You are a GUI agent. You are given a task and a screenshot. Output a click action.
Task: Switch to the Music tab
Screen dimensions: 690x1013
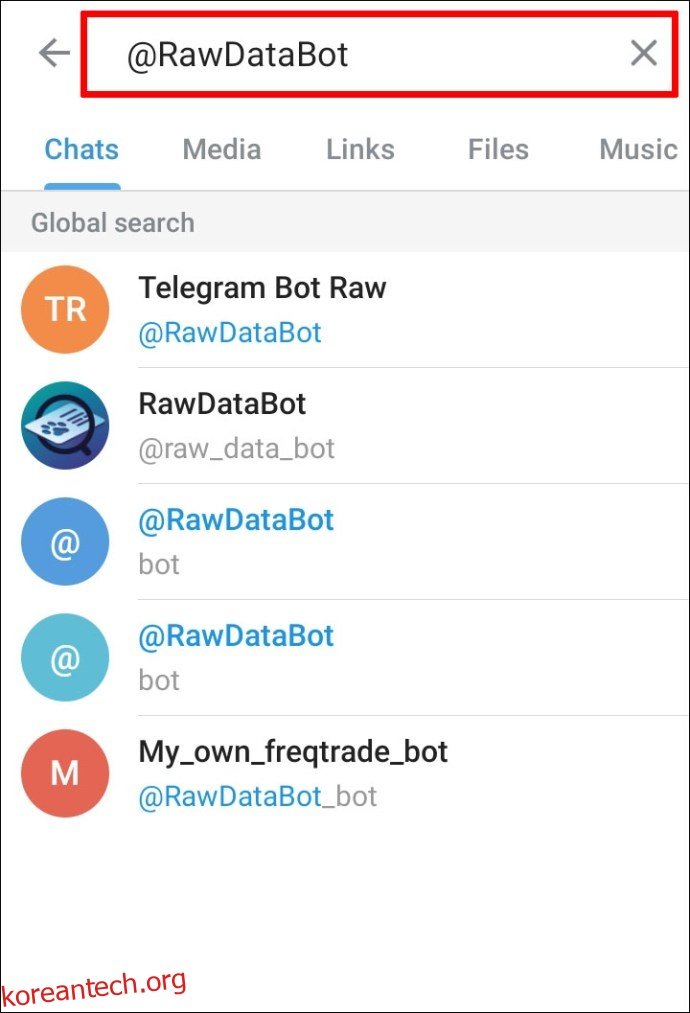(638, 150)
